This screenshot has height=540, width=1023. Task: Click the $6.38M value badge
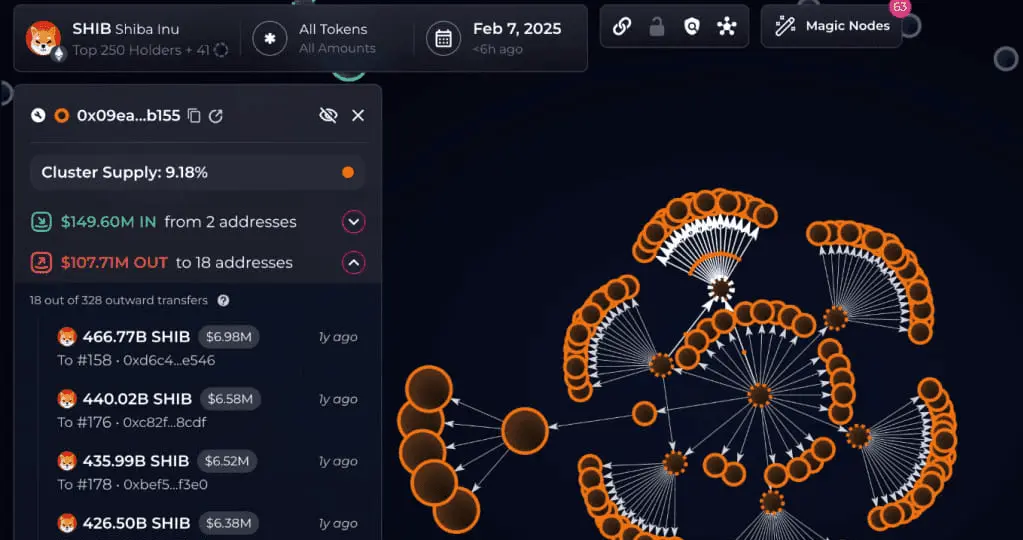228,523
